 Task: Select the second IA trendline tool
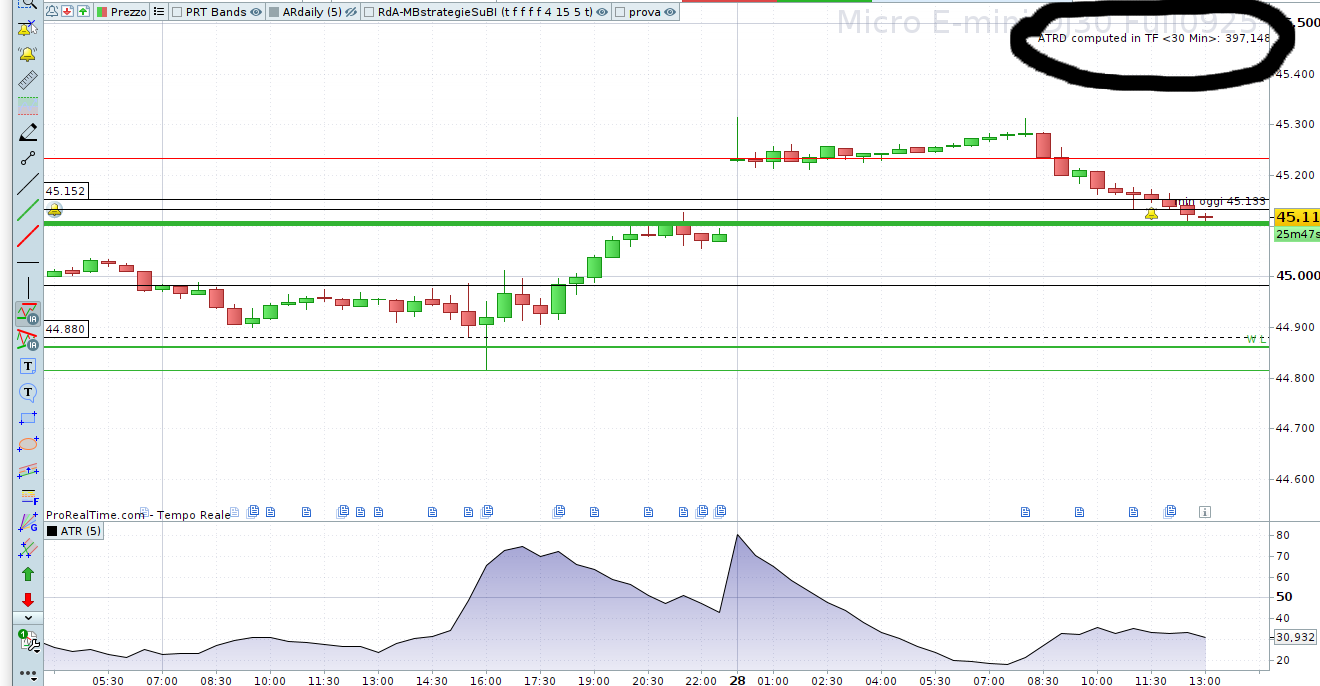click(x=27, y=340)
